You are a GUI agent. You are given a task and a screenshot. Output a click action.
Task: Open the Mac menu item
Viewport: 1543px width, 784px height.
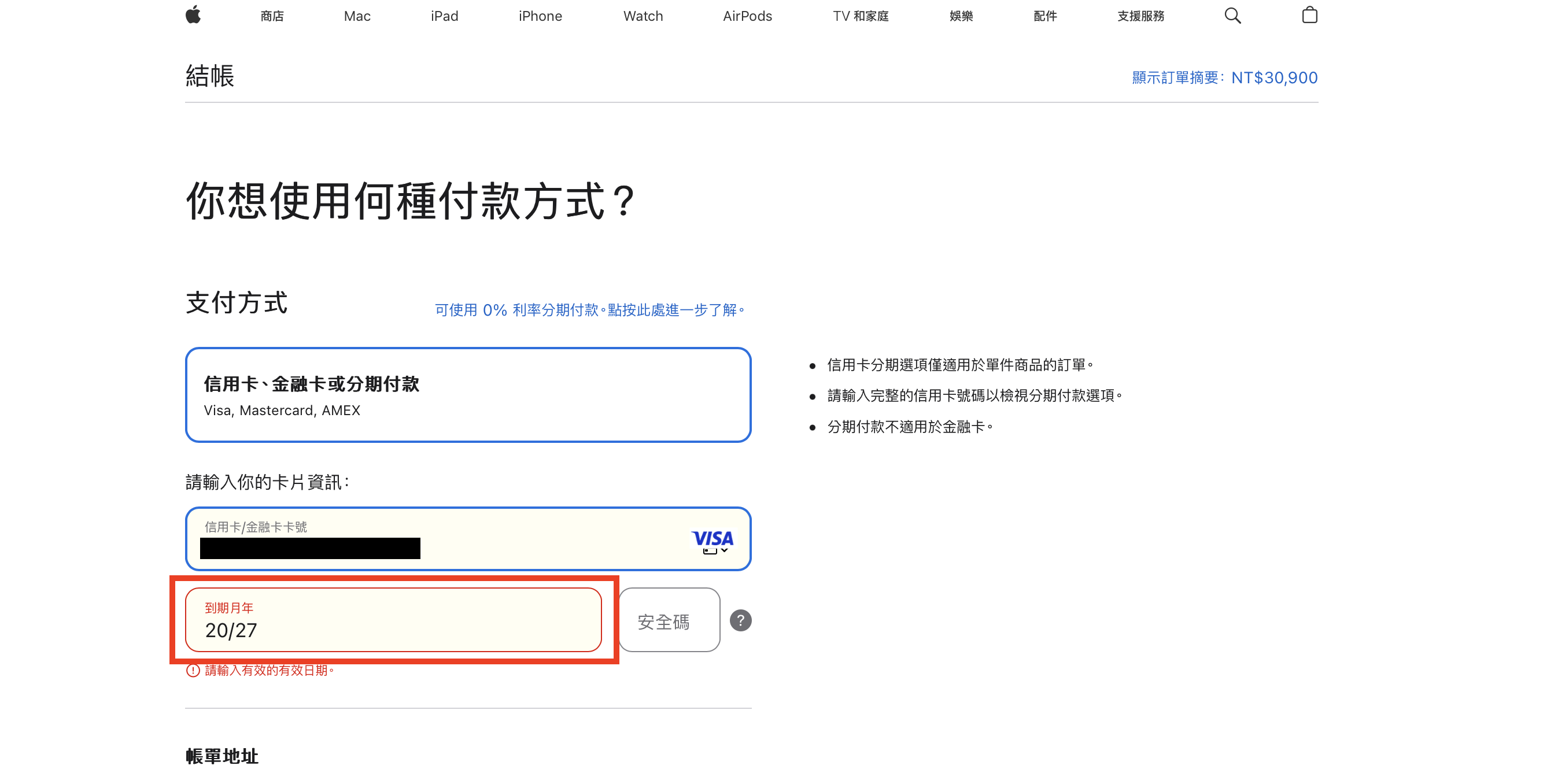click(x=357, y=16)
